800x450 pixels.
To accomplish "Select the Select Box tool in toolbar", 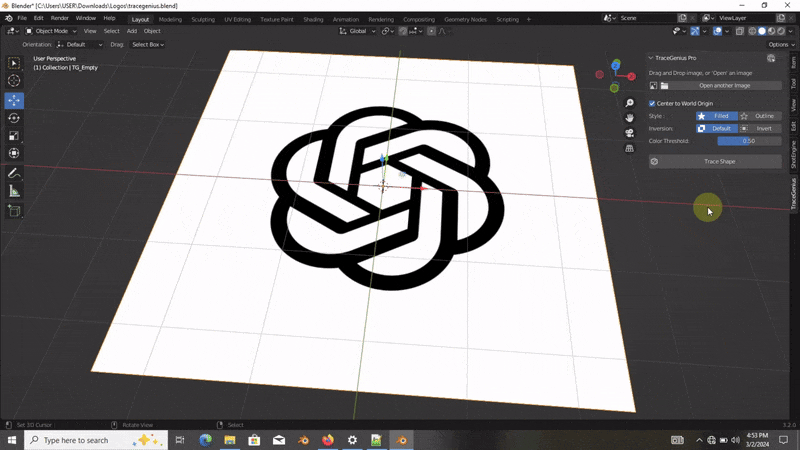I will click(x=14, y=63).
